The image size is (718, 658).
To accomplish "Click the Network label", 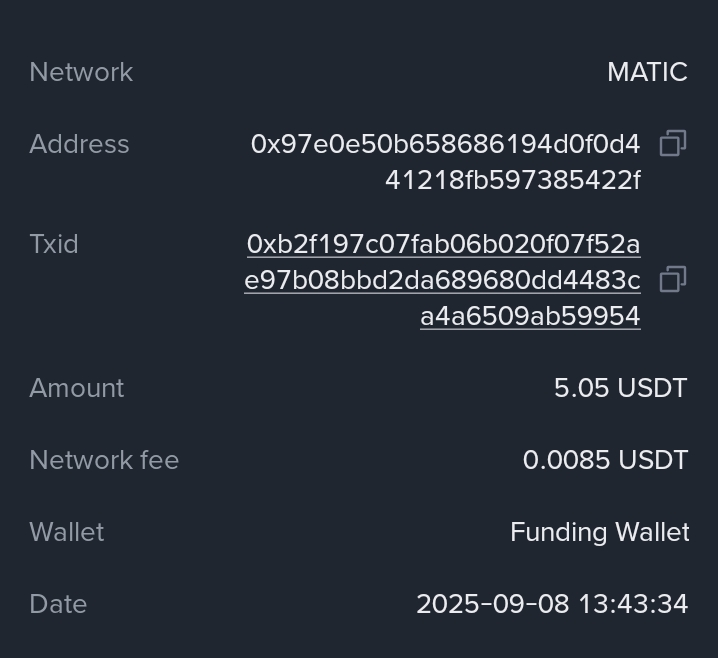I will pyautogui.click(x=81, y=72).
